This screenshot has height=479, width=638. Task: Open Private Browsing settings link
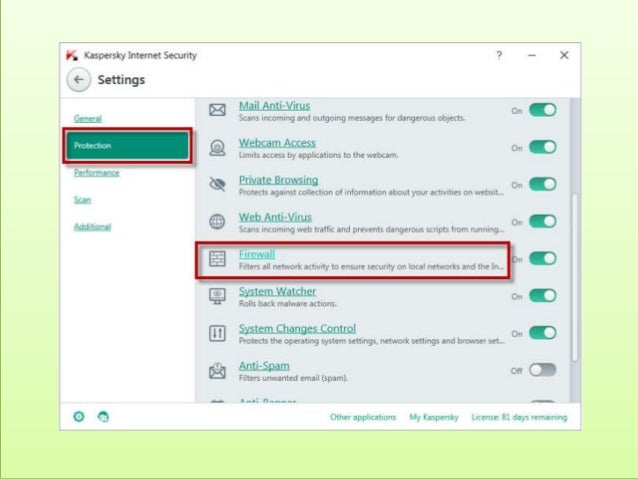(278, 180)
